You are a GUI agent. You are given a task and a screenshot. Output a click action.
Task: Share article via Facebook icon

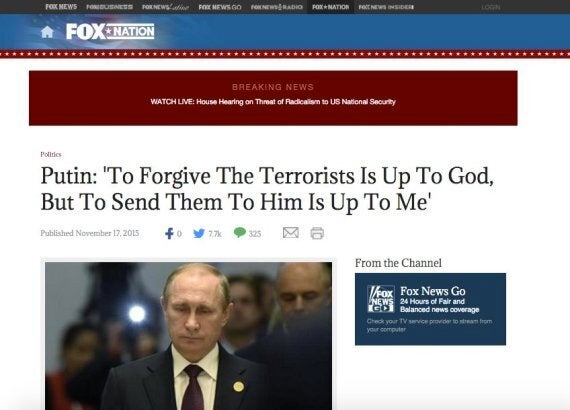169,233
